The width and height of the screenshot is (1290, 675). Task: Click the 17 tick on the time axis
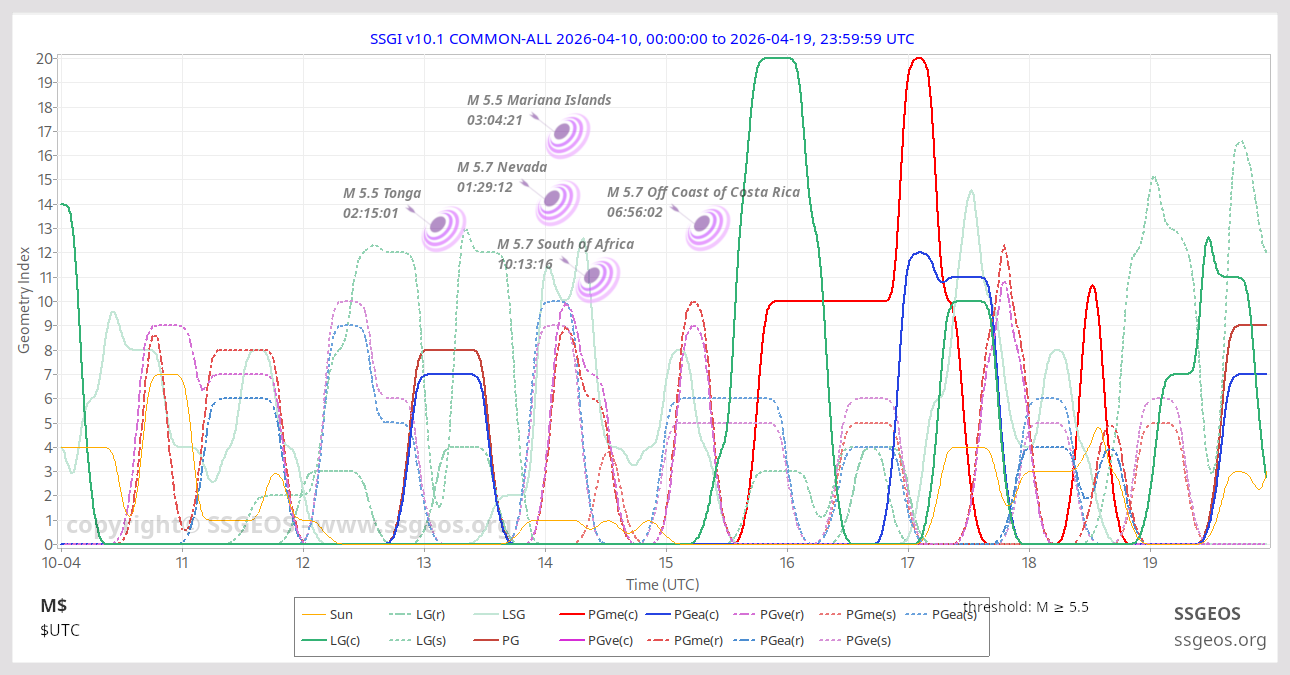point(908,563)
